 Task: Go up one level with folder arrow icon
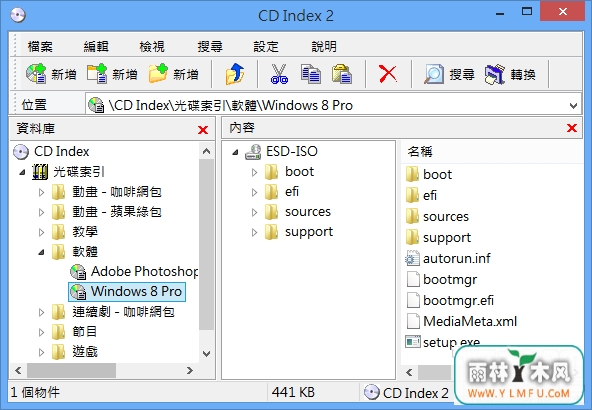[235, 74]
